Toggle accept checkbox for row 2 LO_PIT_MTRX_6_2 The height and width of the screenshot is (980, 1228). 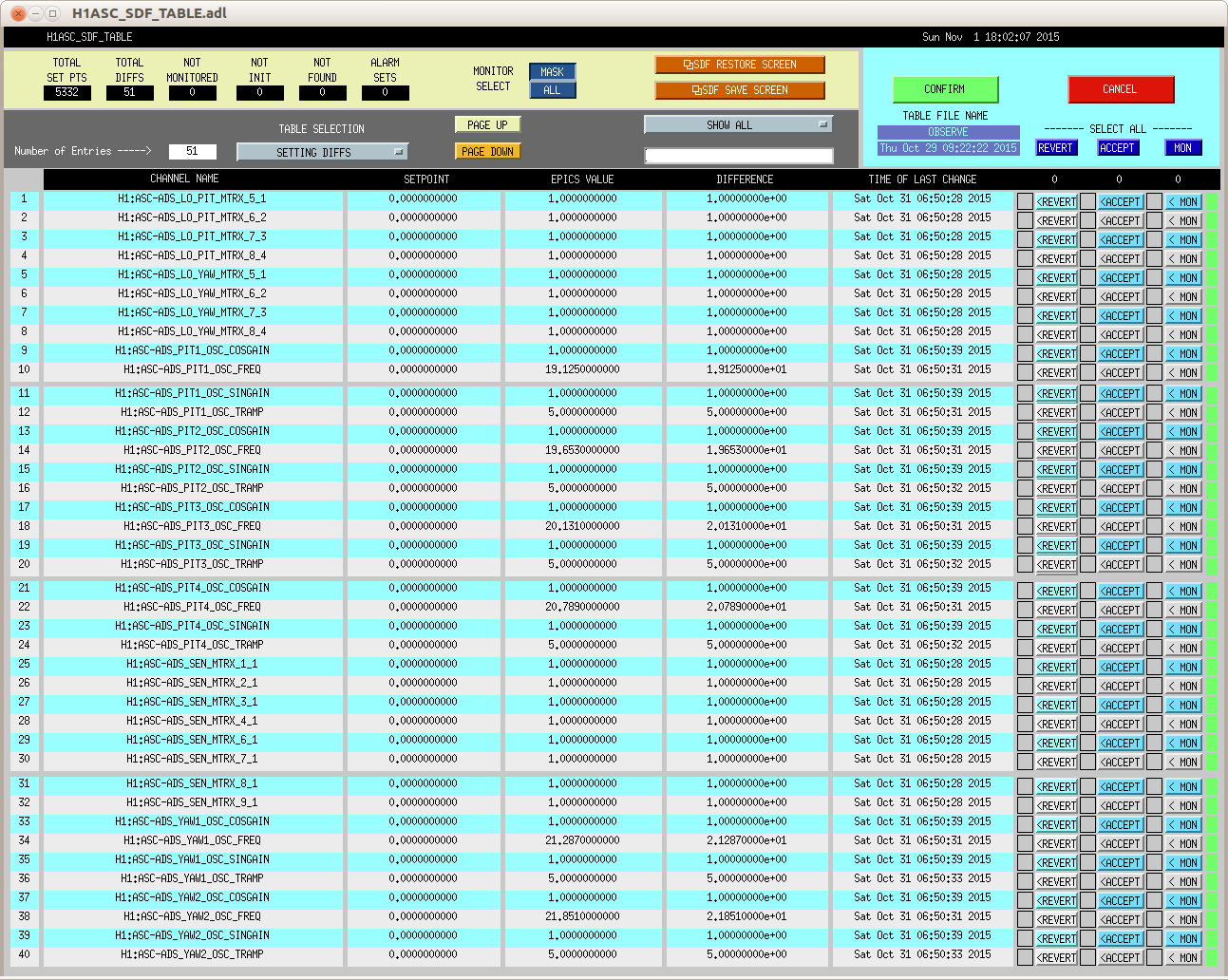(1087, 220)
